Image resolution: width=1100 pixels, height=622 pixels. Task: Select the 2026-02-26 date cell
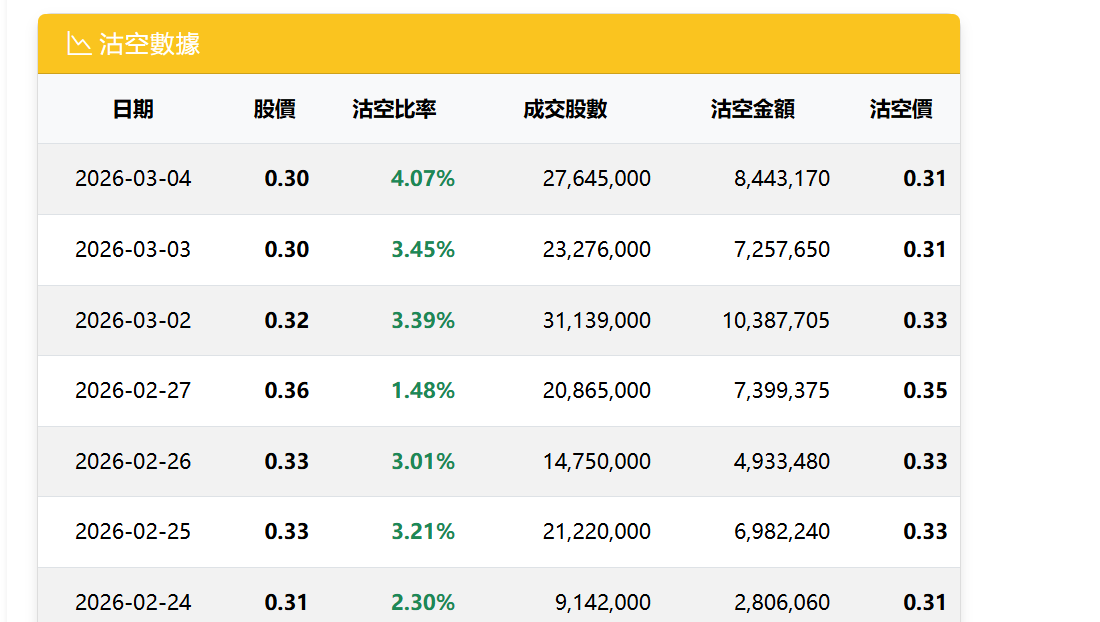(x=133, y=461)
